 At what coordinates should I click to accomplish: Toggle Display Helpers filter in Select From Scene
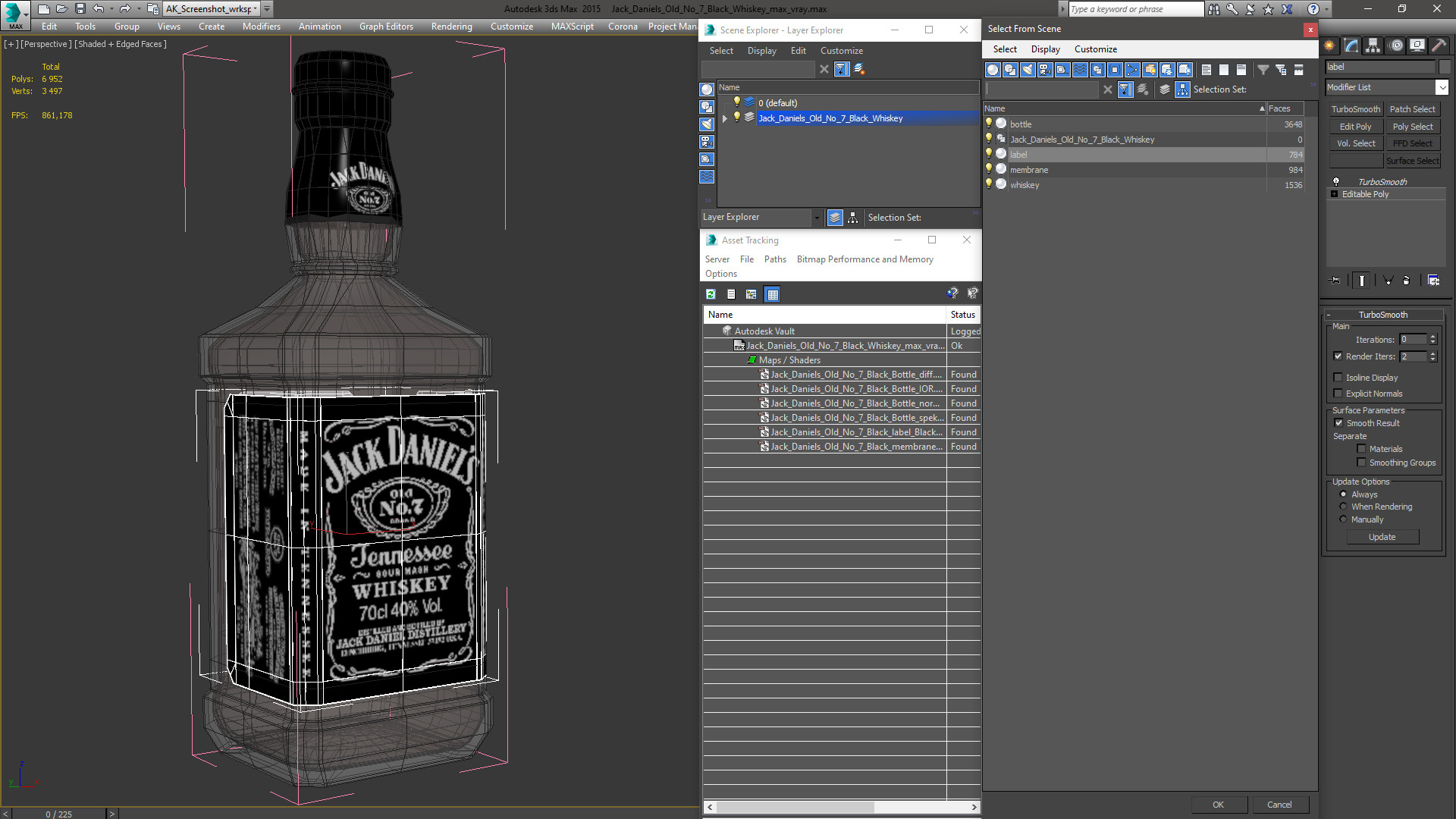click(x=1062, y=70)
